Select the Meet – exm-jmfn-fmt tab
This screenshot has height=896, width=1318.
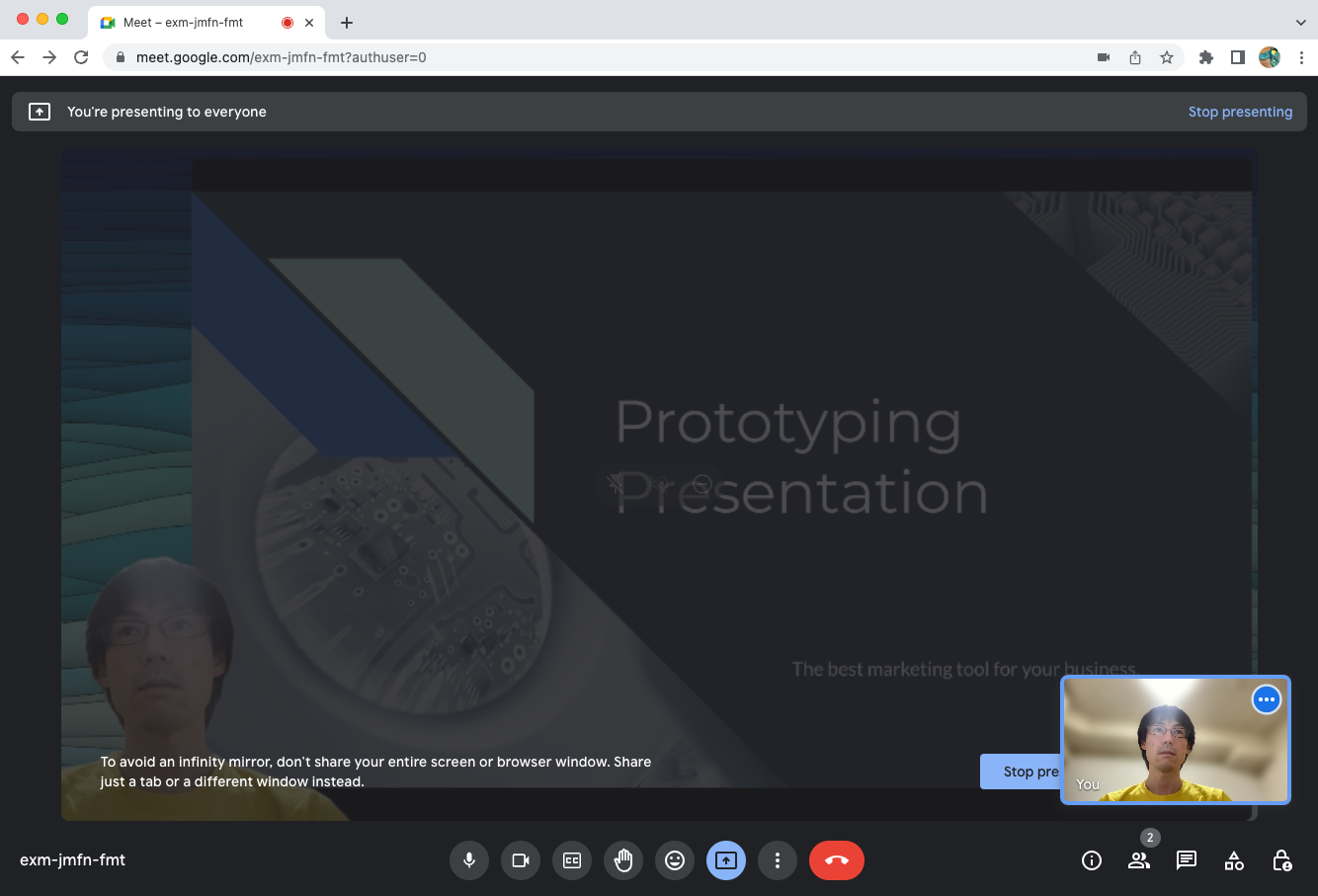point(207,23)
